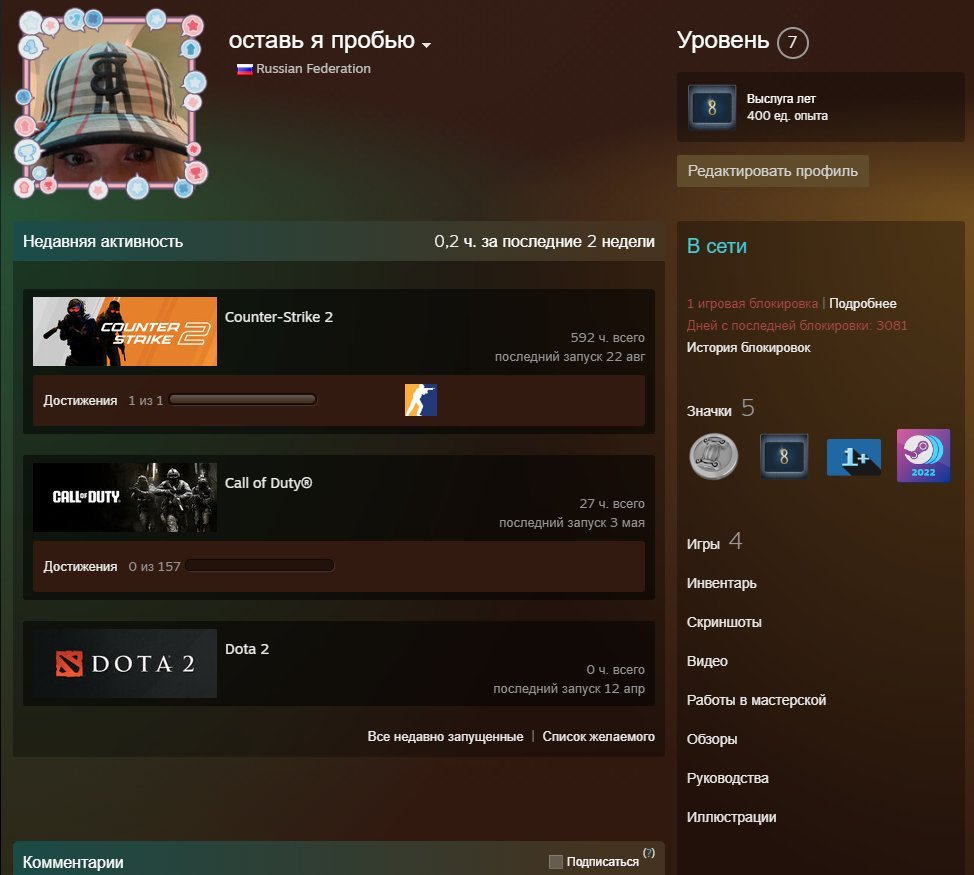Screen dimensions: 974x875
Task: Click последний запуск 12 апр text
Action: pyautogui.click(x=569, y=689)
